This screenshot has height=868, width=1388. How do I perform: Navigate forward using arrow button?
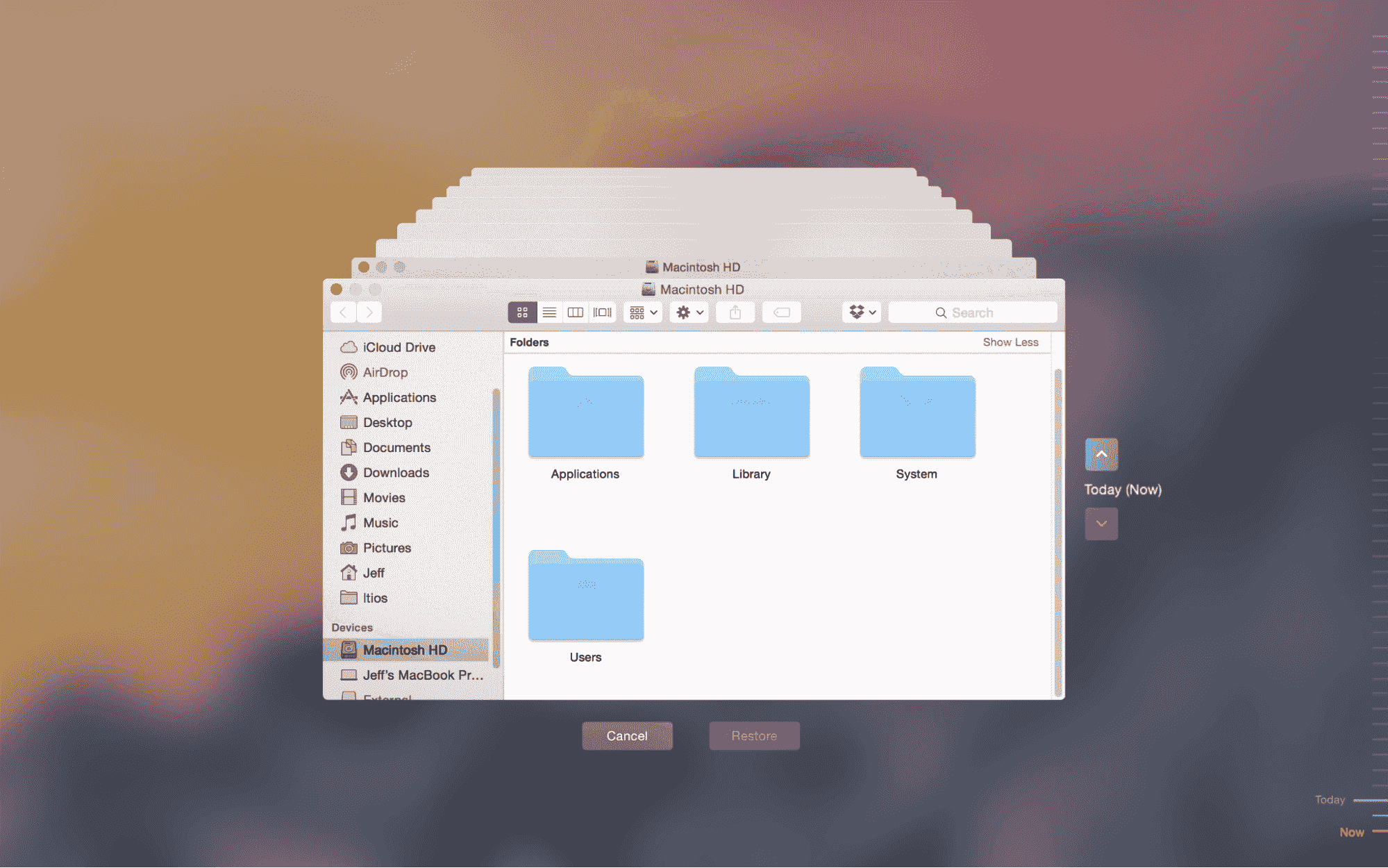370,310
